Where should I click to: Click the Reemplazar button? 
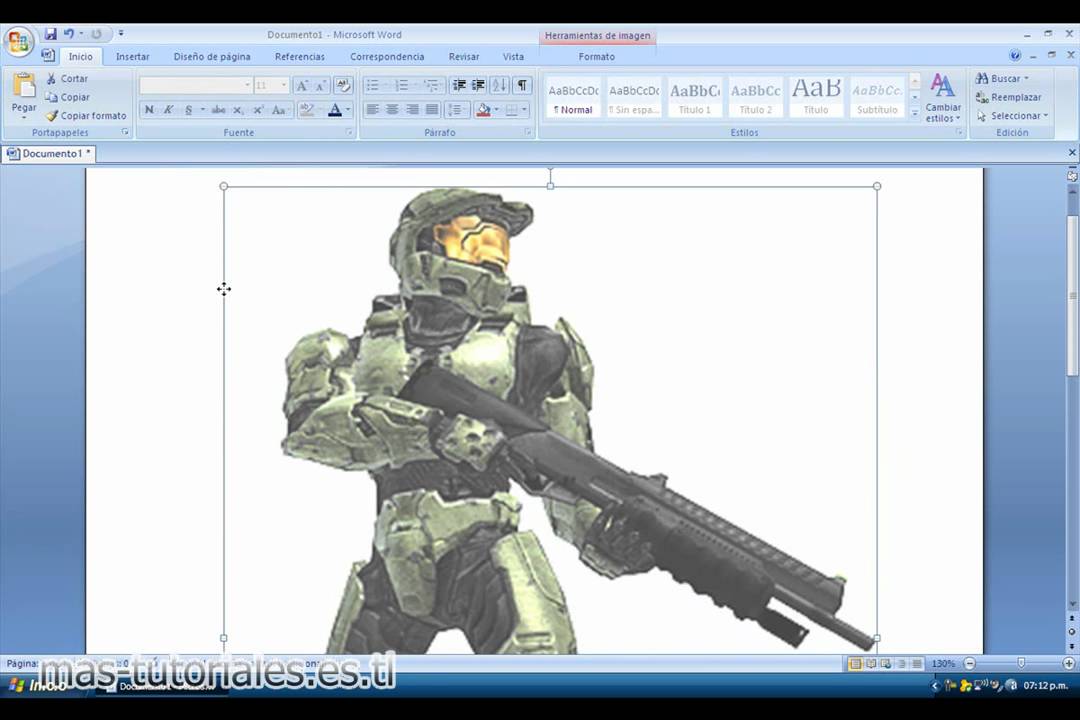[x=1008, y=97]
